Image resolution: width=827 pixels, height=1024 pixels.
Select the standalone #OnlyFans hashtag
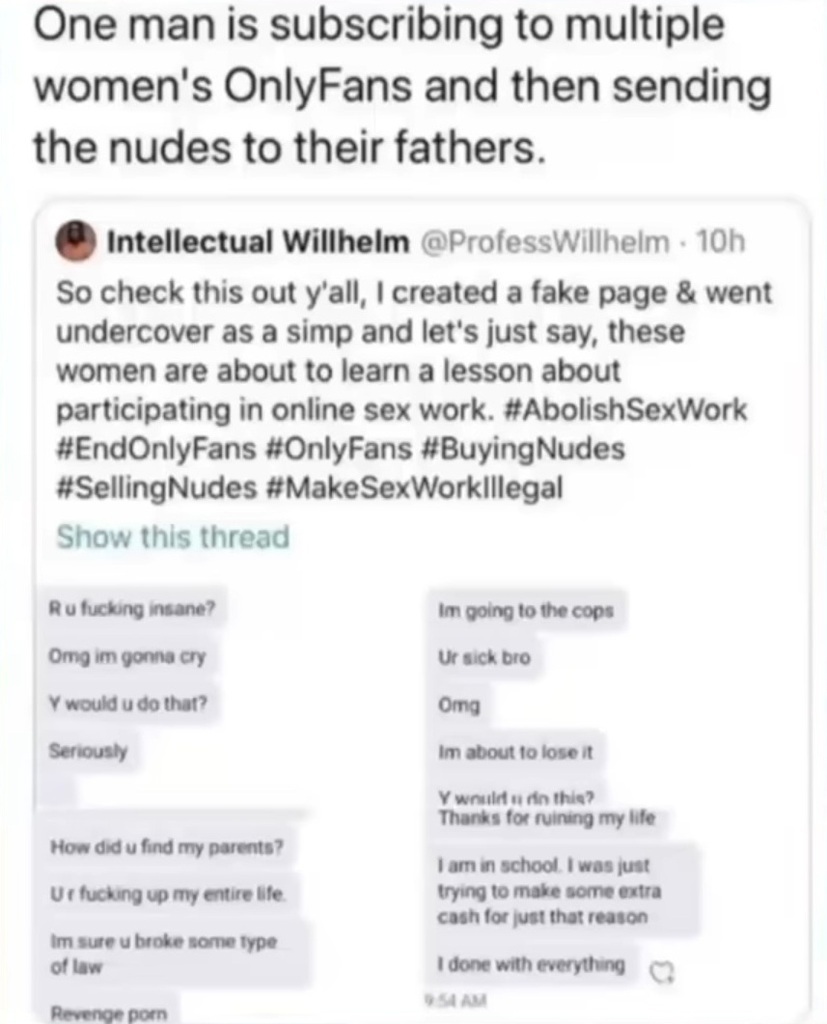(x=340, y=449)
